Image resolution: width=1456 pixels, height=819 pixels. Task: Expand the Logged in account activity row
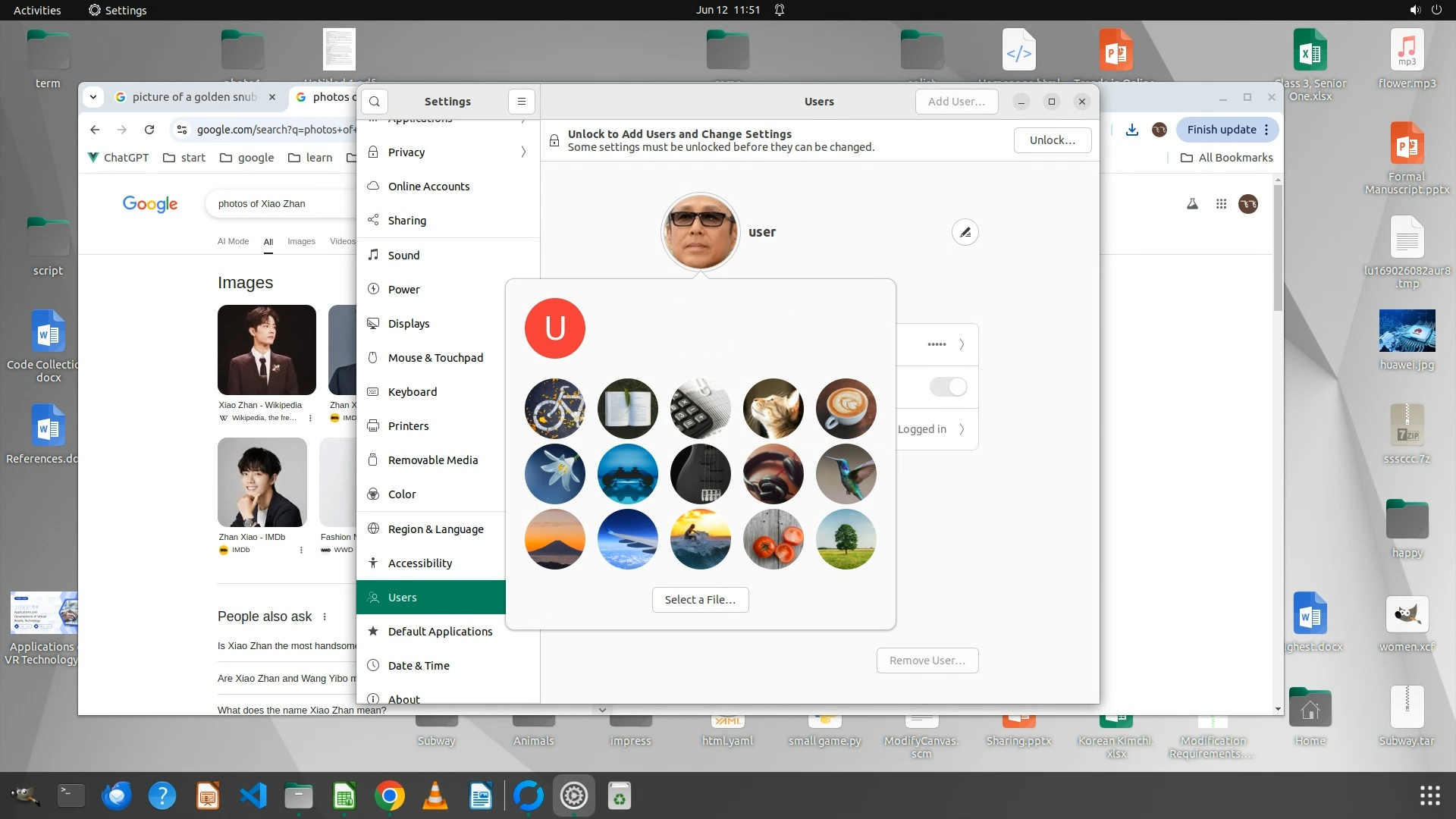(962, 429)
